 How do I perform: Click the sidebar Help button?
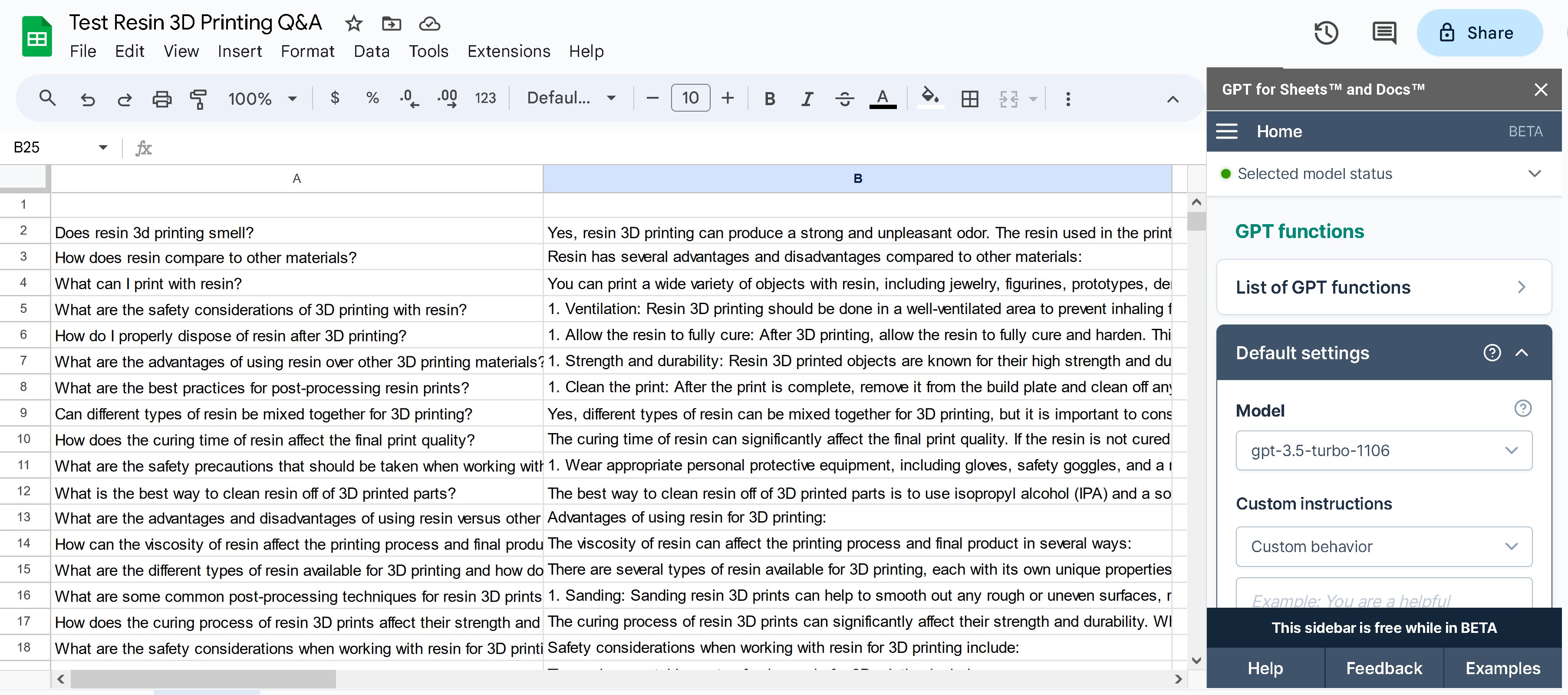1265,668
